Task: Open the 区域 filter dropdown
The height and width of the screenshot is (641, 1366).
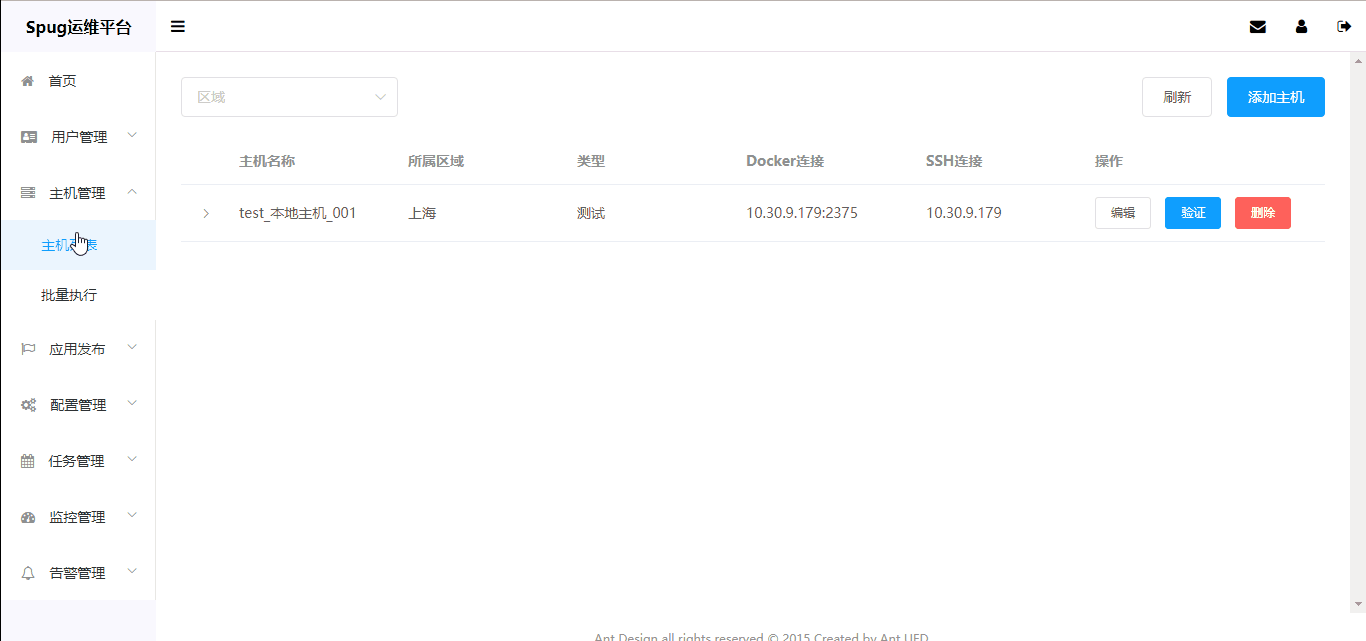Action: (x=289, y=97)
